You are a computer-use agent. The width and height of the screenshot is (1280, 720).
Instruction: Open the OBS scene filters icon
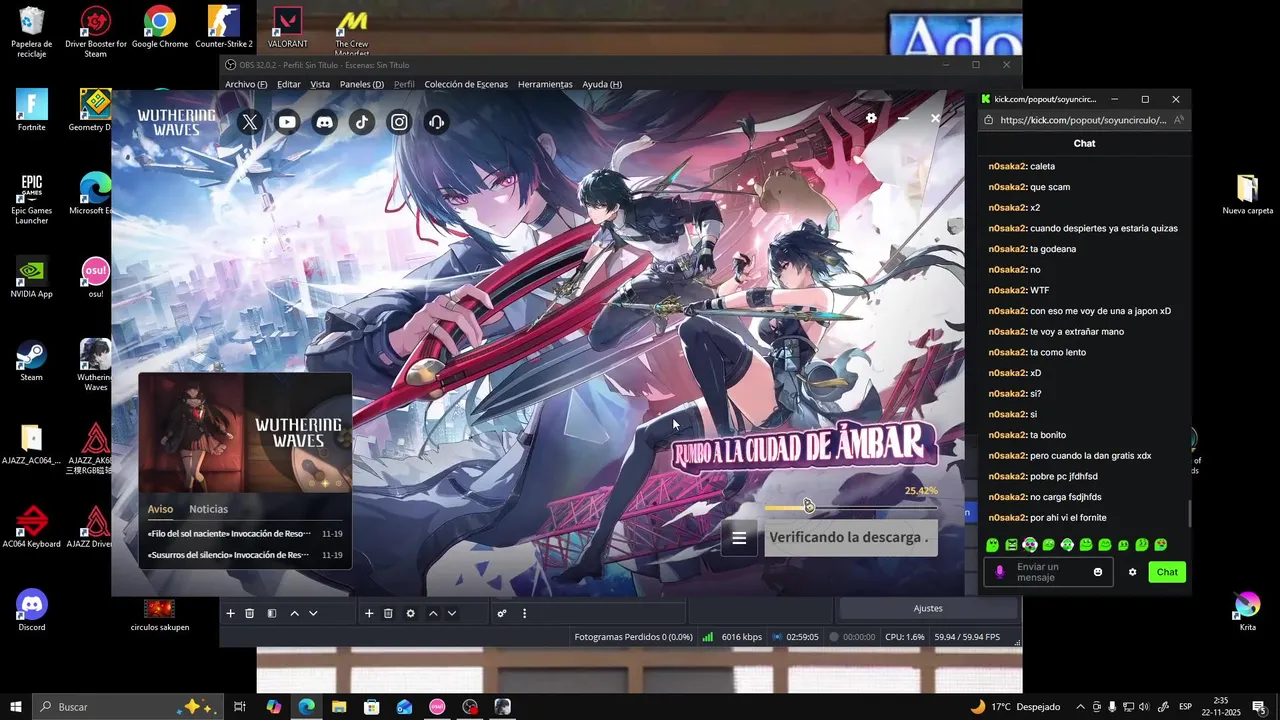[271, 613]
